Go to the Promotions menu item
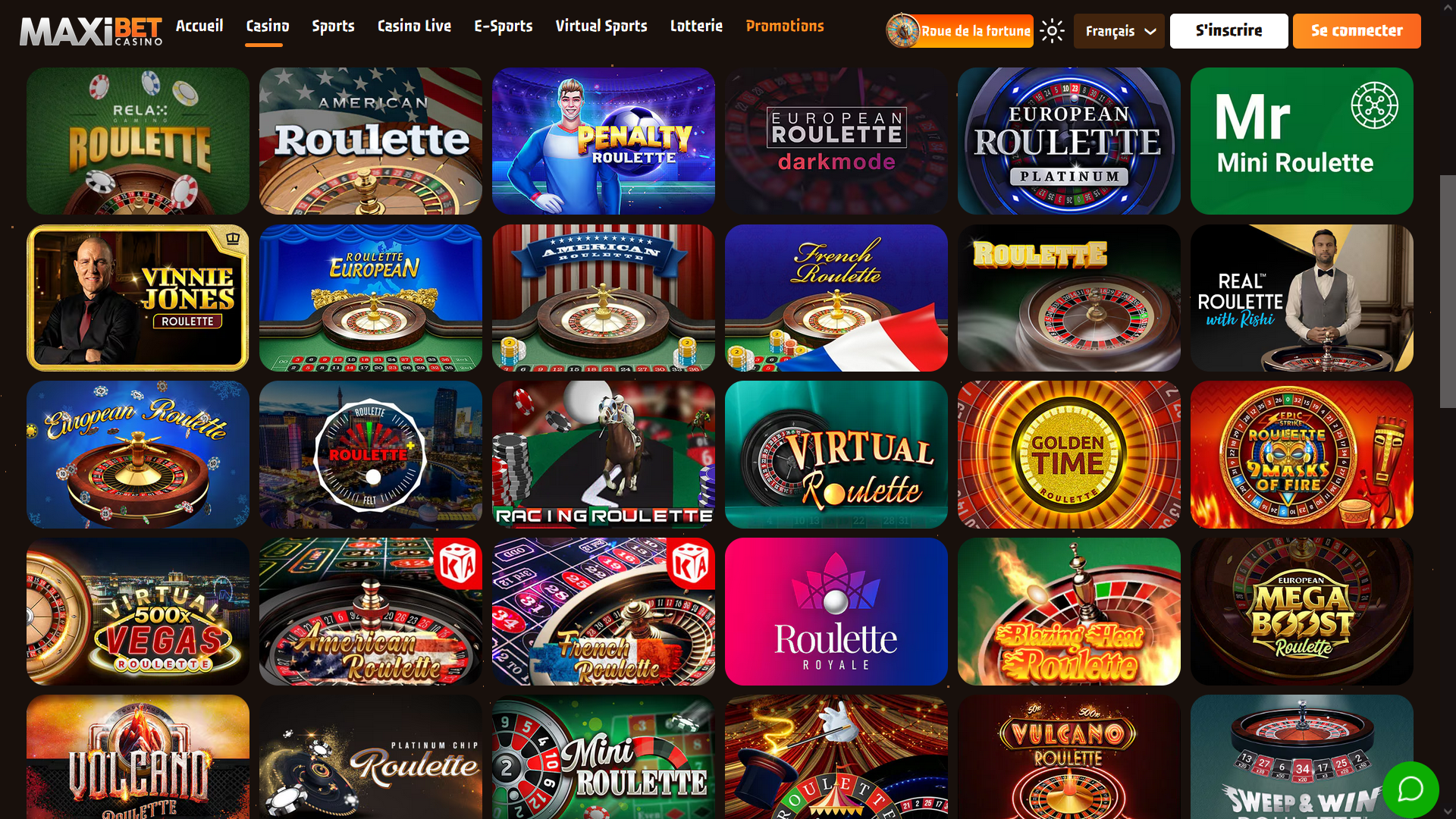This screenshot has width=1456, height=819. point(785,26)
